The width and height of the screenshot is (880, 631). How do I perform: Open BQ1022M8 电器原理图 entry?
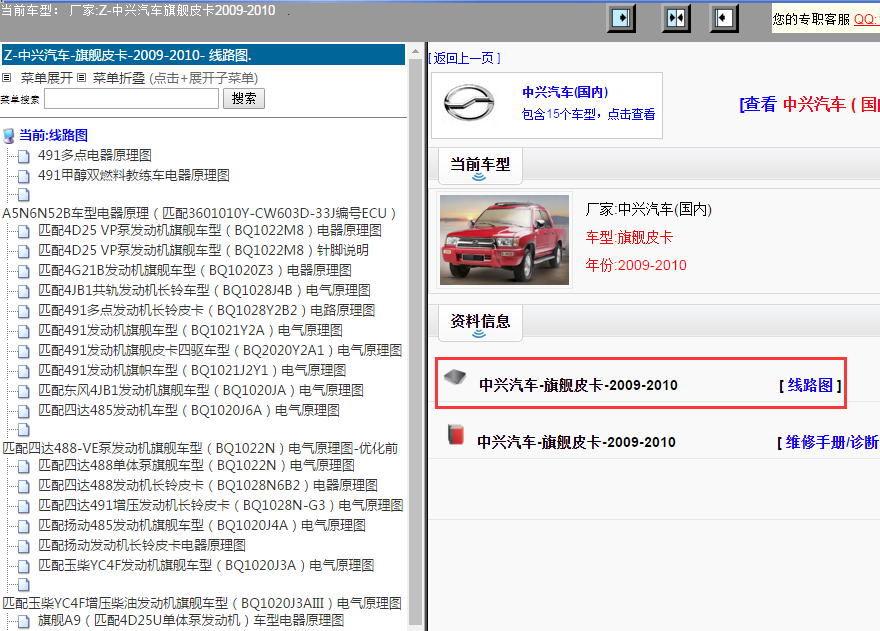point(210,231)
